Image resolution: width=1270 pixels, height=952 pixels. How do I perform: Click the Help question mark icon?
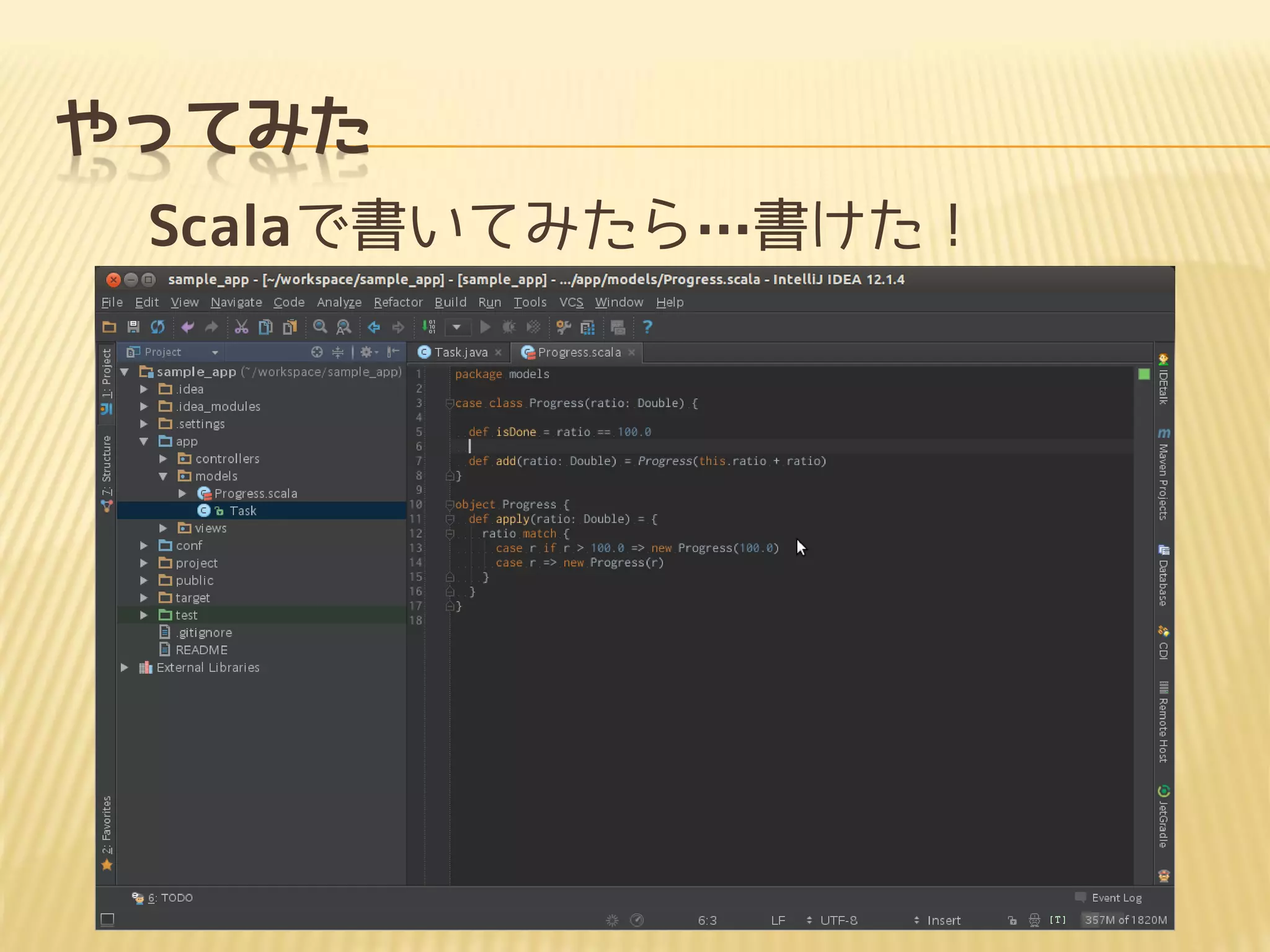point(647,327)
